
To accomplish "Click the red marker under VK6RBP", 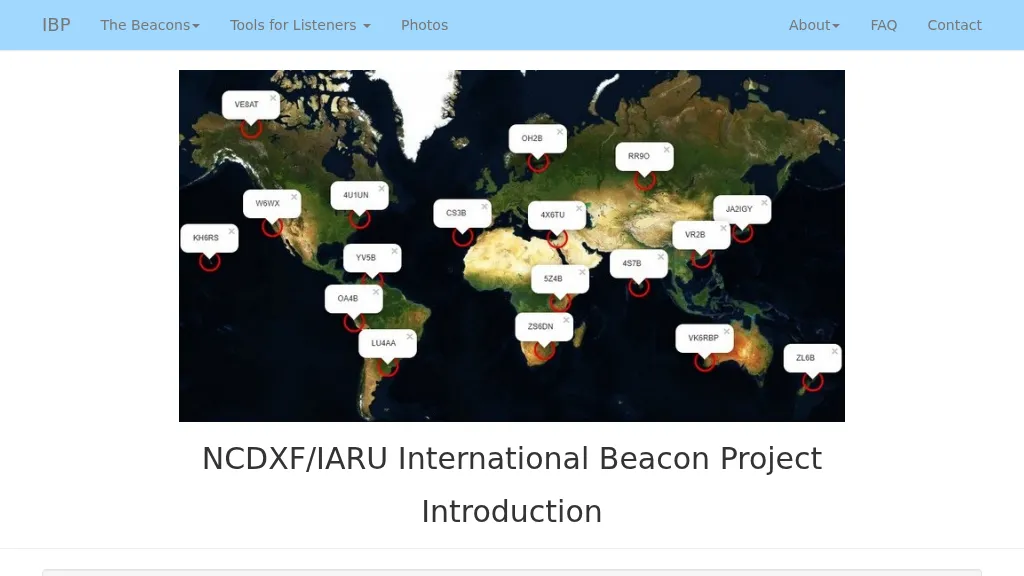I will [x=705, y=362].
